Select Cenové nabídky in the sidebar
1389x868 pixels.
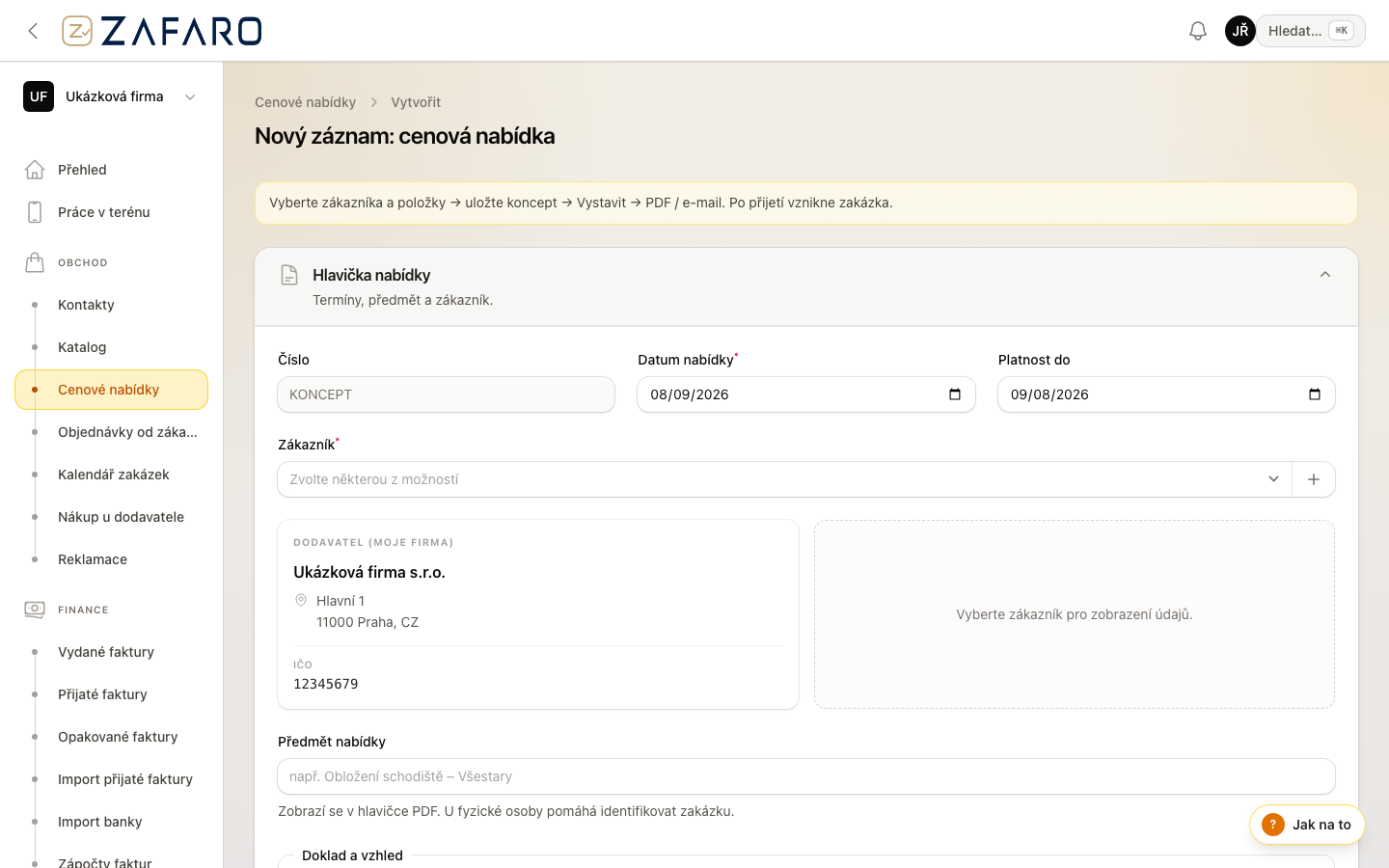coord(112,390)
